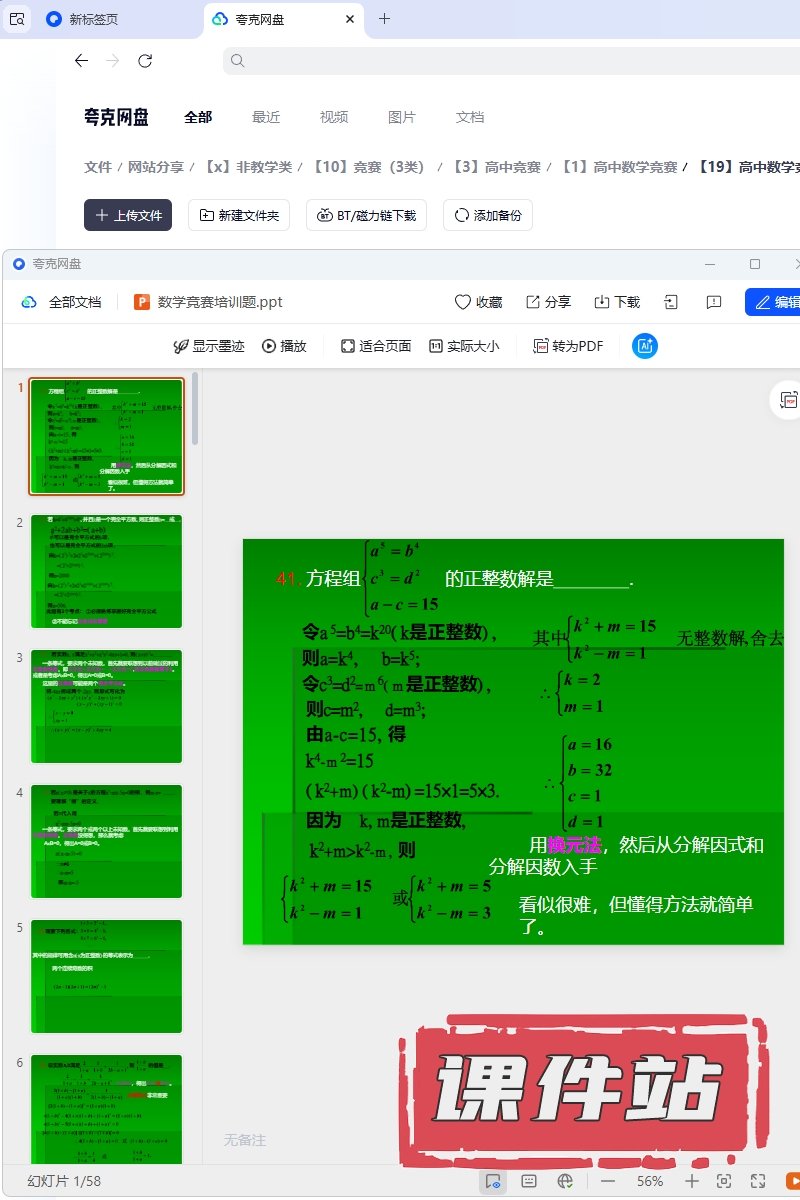Click the 上传文件 upload button

tap(128, 215)
